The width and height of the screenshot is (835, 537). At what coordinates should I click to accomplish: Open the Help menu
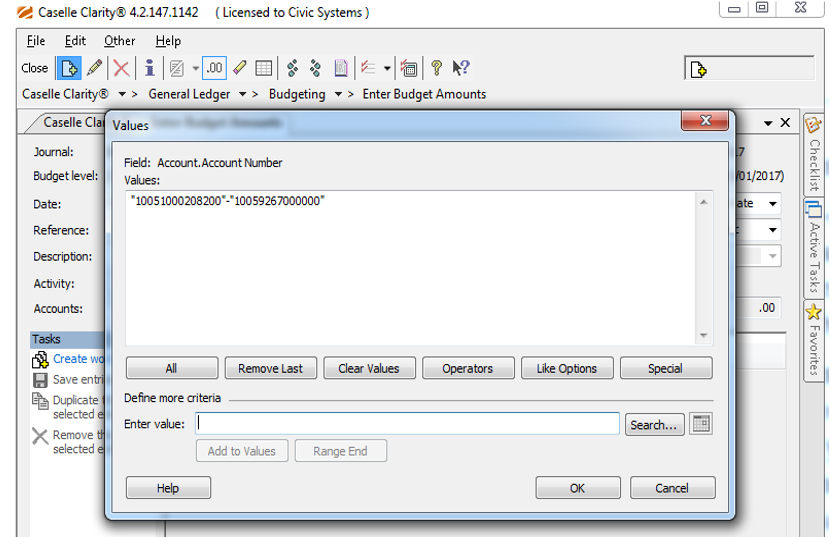[168, 41]
